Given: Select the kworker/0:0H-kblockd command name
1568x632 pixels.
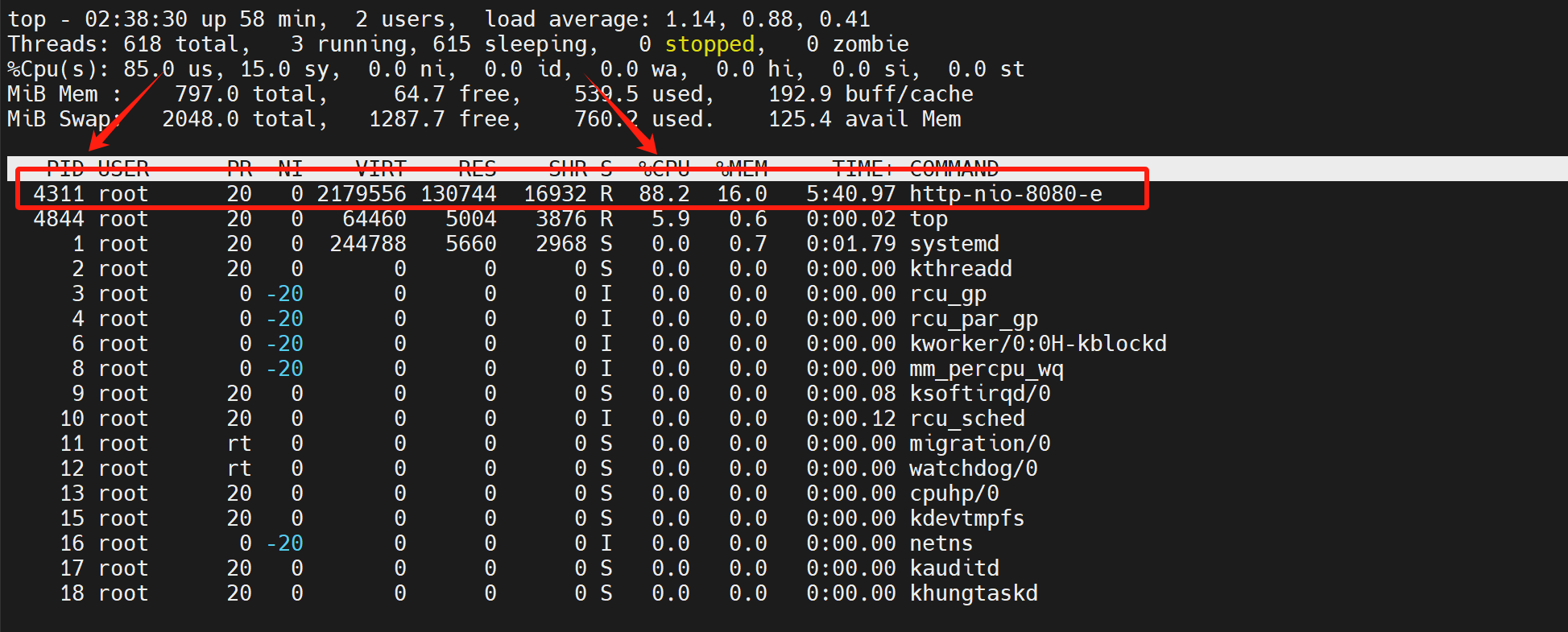Looking at the screenshot, I should (x=1038, y=344).
